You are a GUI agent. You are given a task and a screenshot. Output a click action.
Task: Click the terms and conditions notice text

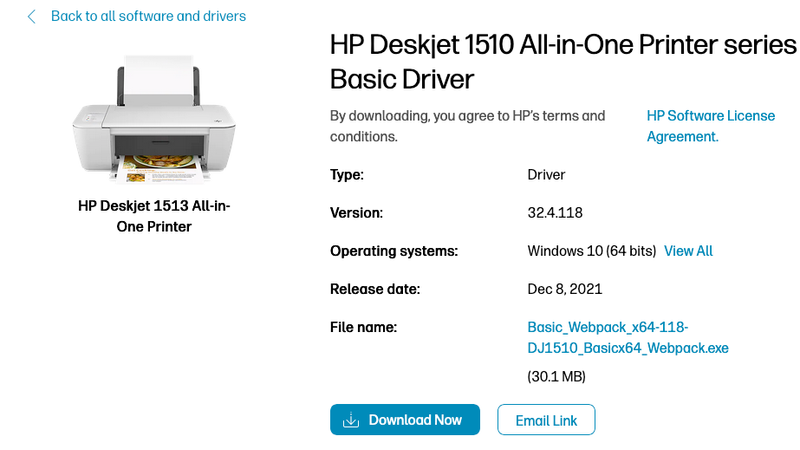[467, 126]
